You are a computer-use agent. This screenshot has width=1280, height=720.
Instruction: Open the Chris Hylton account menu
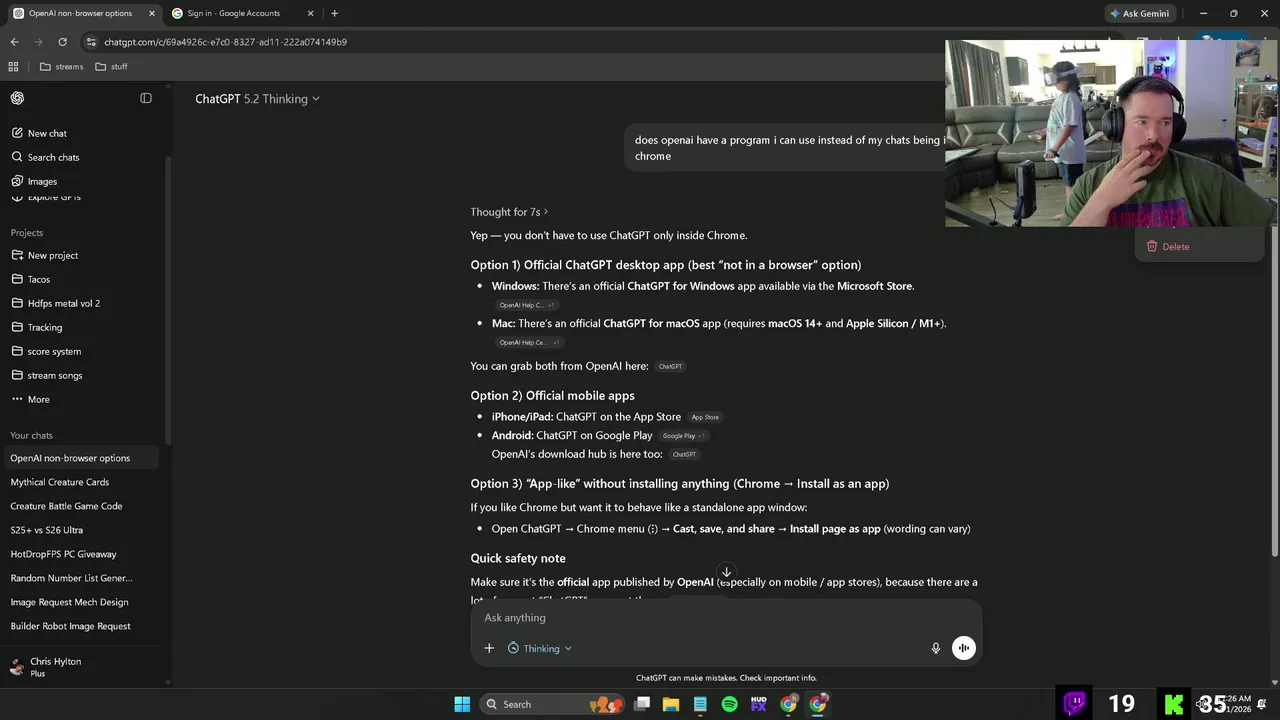coord(82,667)
